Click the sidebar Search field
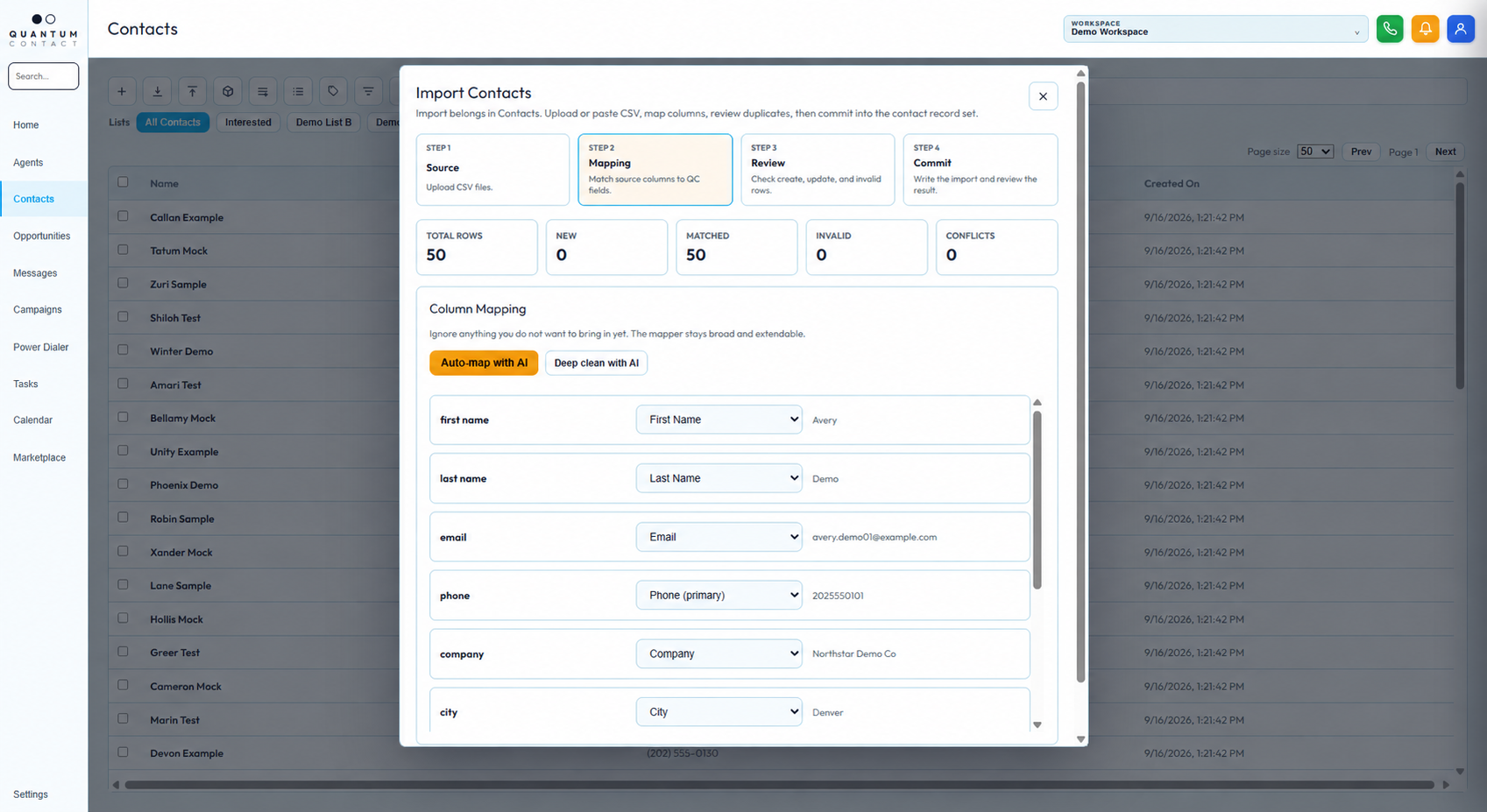The height and width of the screenshot is (812, 1487). pyautogui.click(x=44, y=76)
